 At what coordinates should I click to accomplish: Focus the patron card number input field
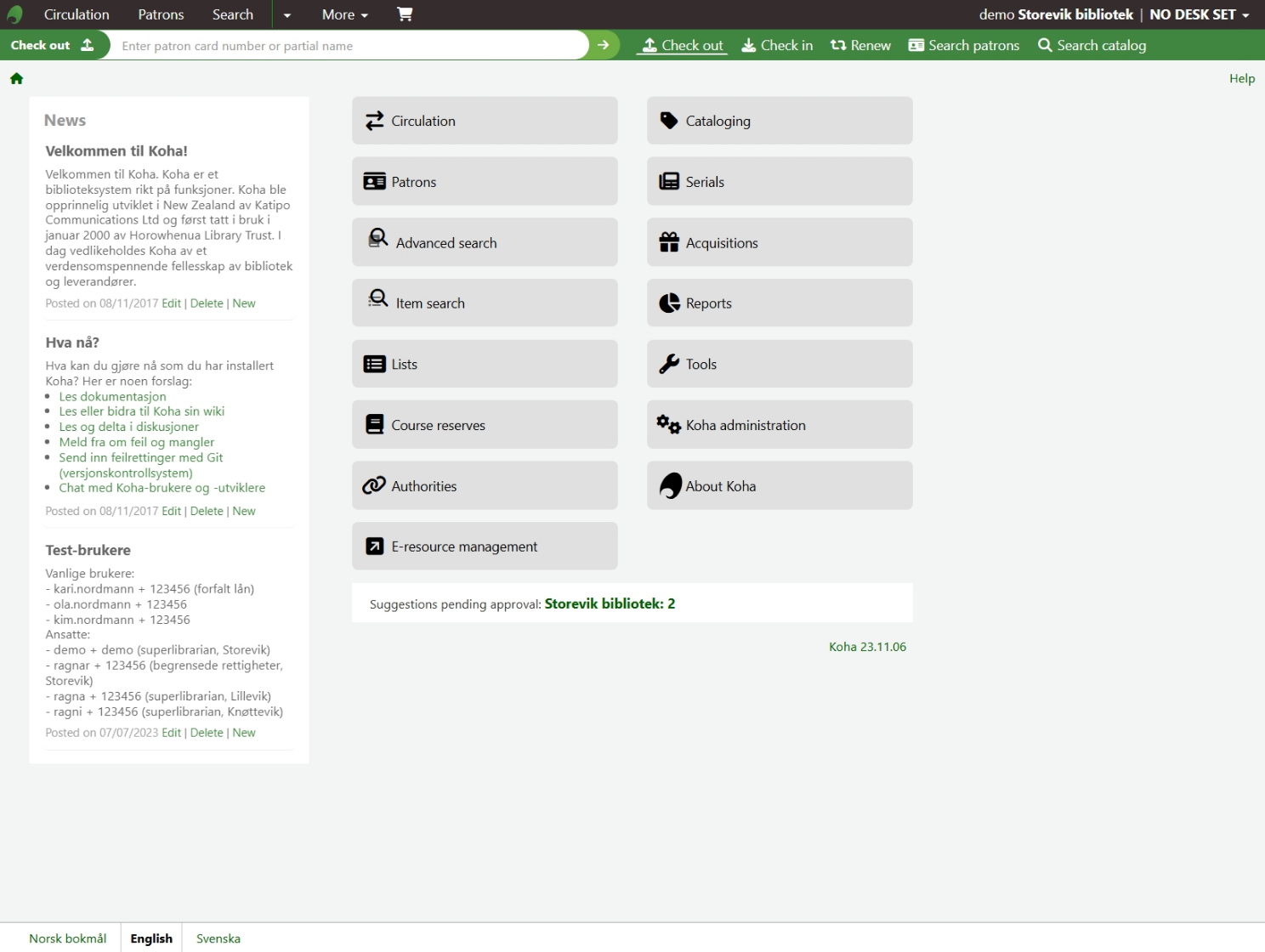click(350, 46)
